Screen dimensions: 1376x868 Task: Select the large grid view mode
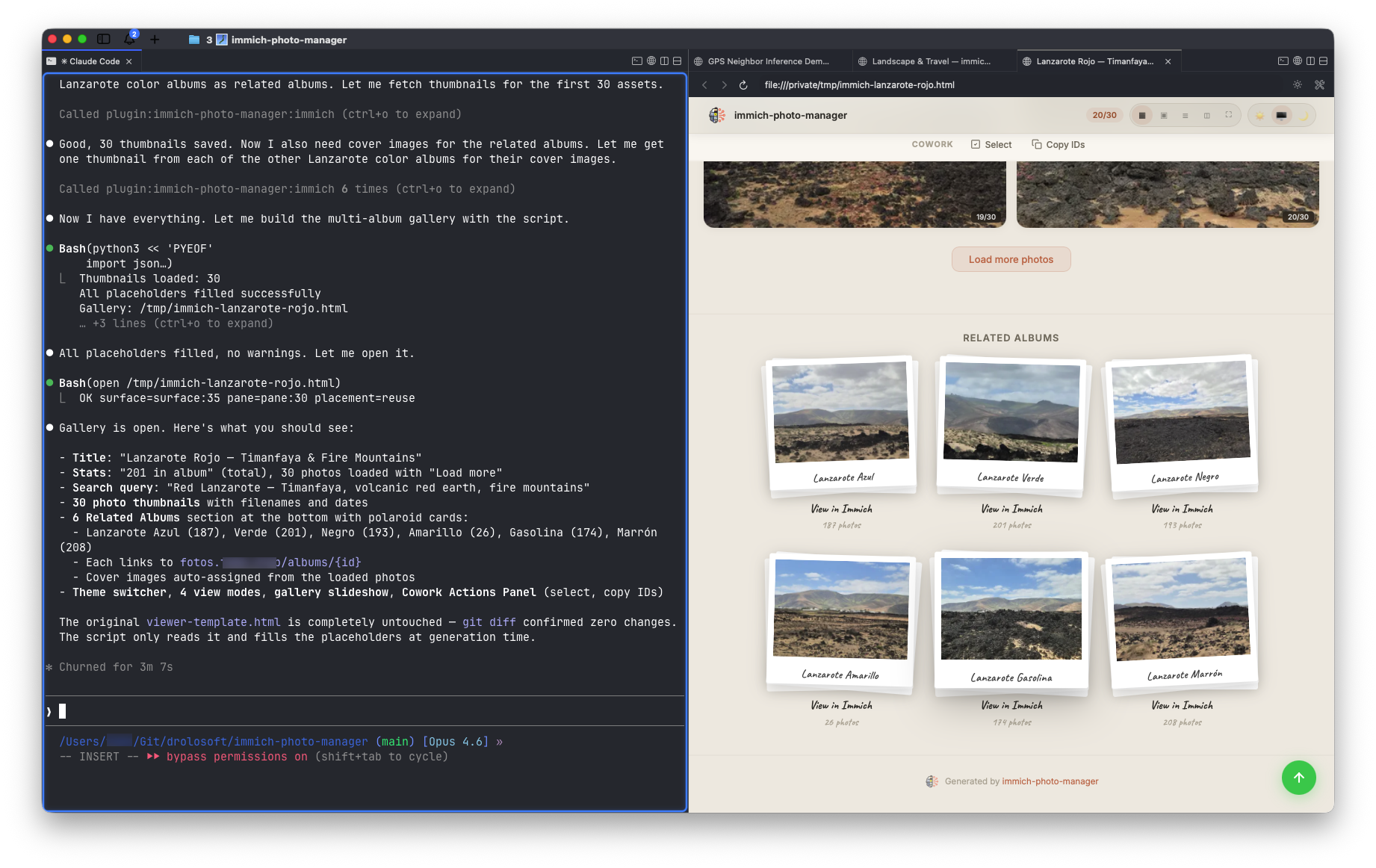(x=1142, y=115)
